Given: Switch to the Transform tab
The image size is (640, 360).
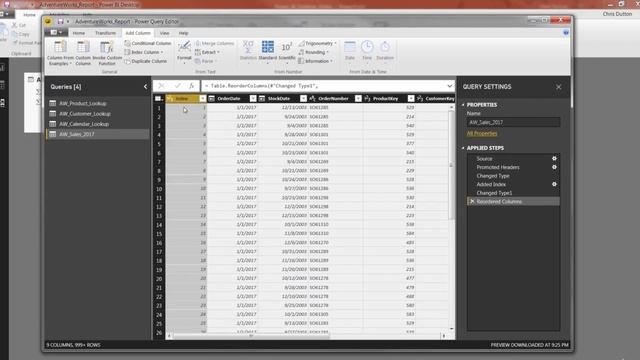Looking at the screenshot, I should [x=105, y=33].
